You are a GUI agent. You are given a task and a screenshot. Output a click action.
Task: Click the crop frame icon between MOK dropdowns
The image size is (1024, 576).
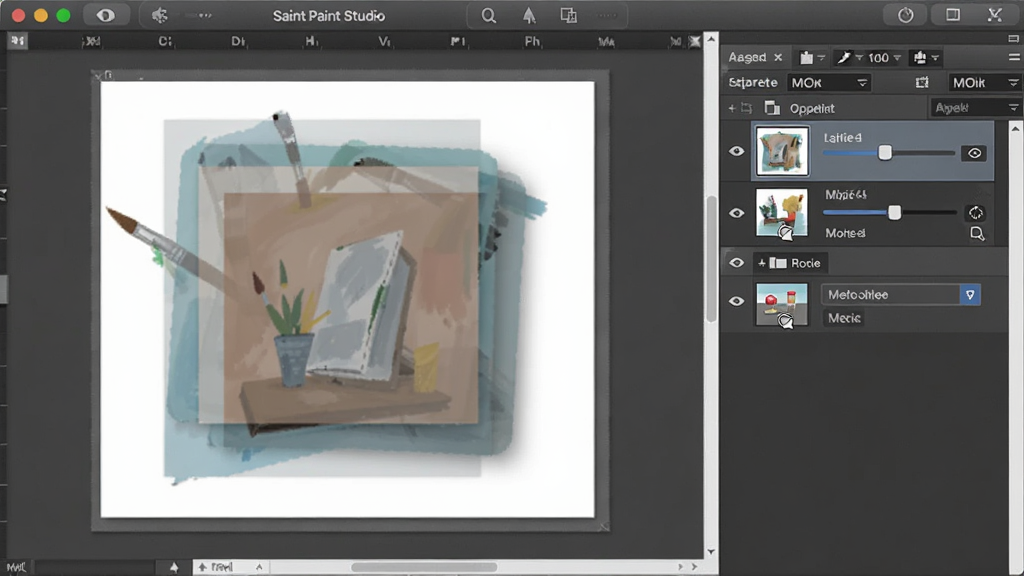click(921, 82)
